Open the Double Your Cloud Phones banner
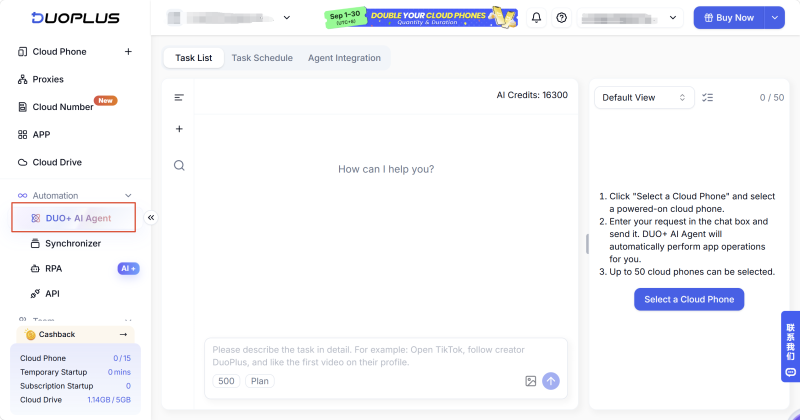Screen dimensions: 800x420 click(421, 18)
